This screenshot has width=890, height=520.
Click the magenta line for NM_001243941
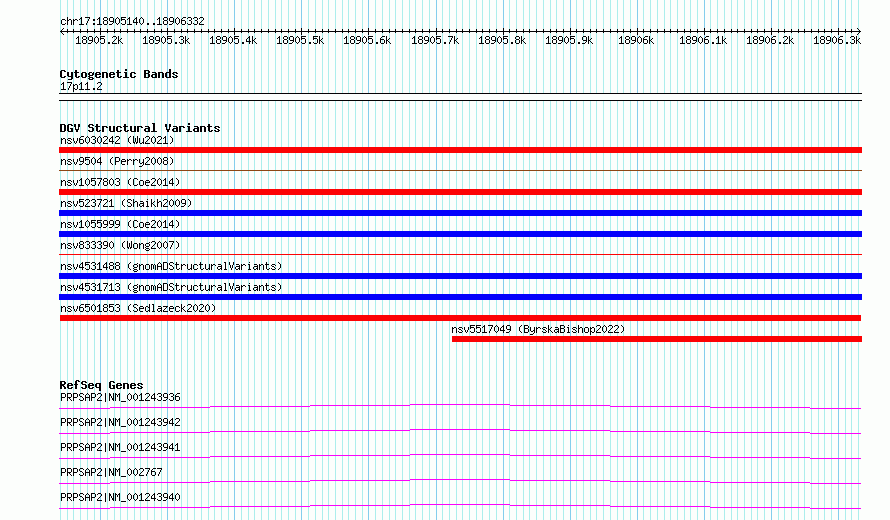pyautogui.click(x=460, y=456)
